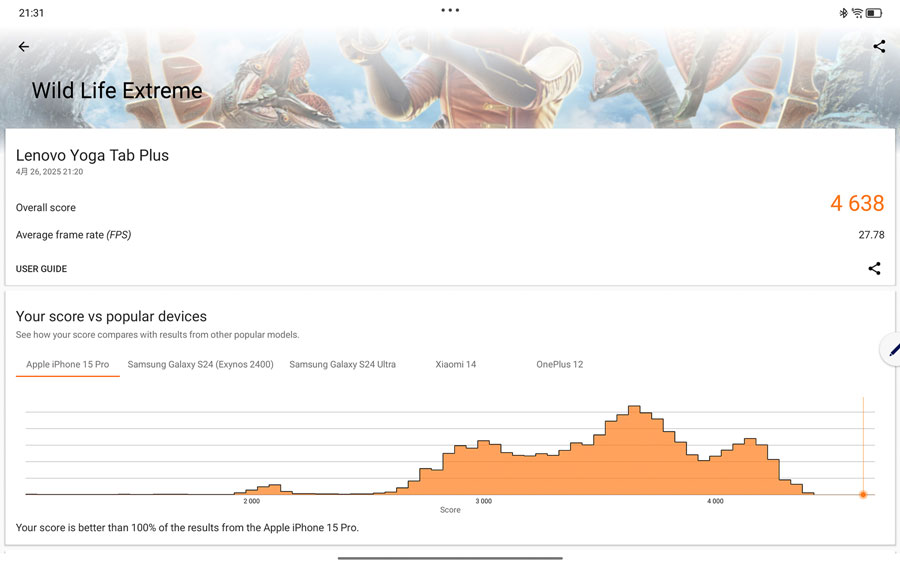Tap the average frame rate value 27.78
This screenshot has height=563, width=900.
point(871,235)
